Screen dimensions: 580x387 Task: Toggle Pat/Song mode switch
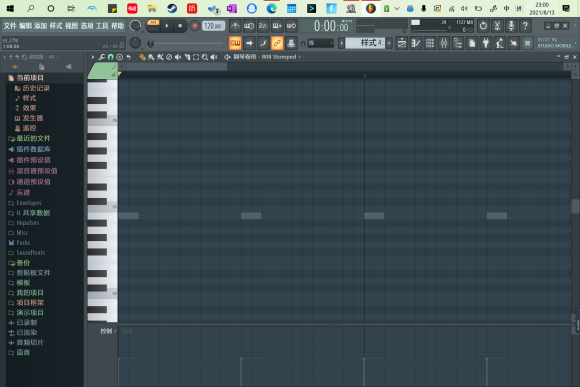point(153,26)
